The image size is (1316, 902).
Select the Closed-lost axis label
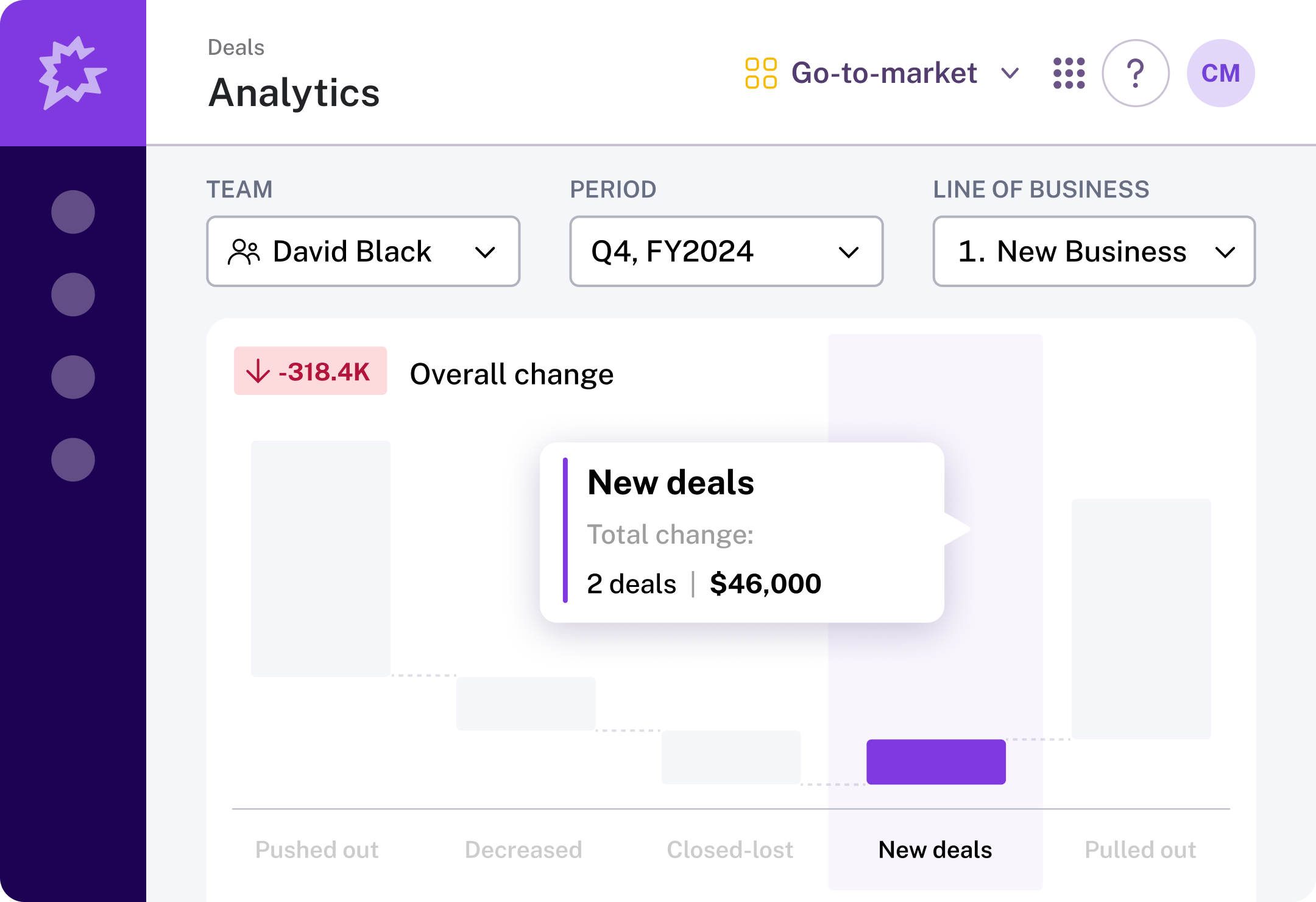pos(730,850)
